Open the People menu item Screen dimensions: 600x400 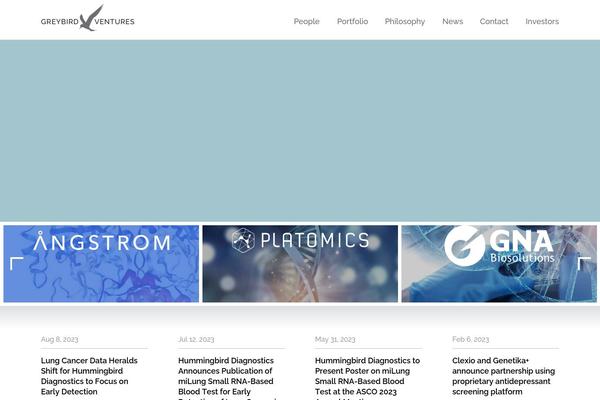click(x=307, y=21)
